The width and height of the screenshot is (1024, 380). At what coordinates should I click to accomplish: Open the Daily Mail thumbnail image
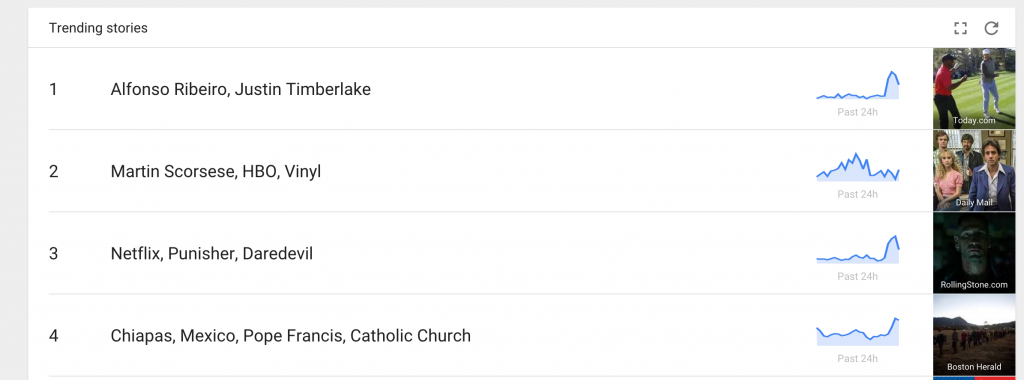pyautogui.click(x=974, y=170)
